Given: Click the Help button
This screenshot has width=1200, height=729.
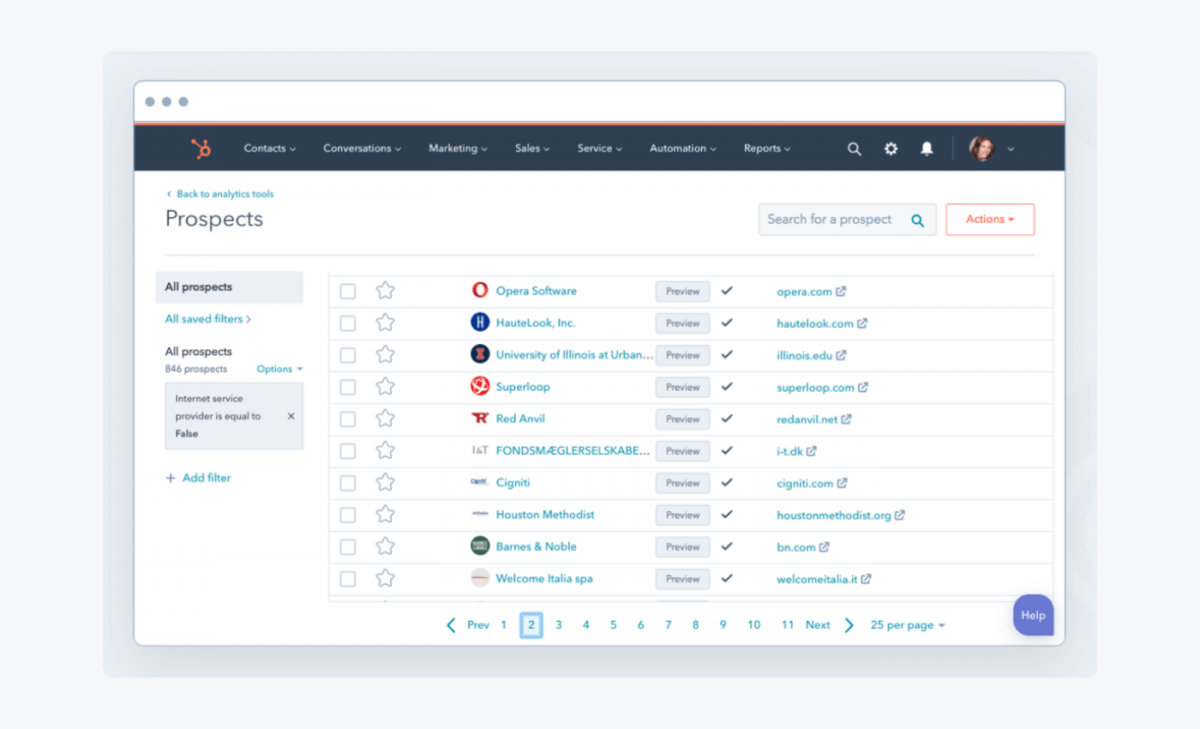Looking at the screenshot, I should [x=1033, y=615].
